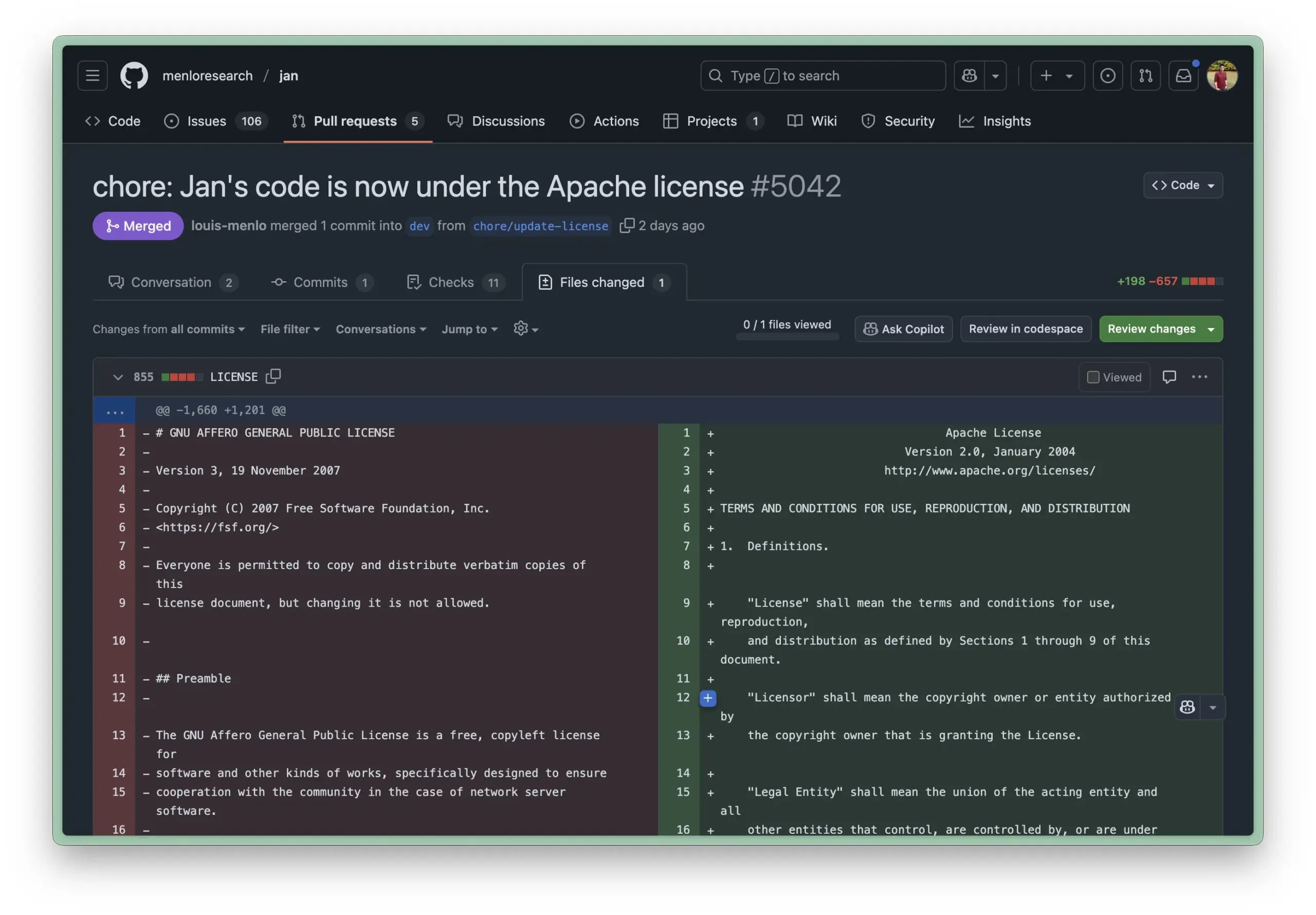Mark LICENSE file as Viewed
This screenshot has width=1316, height=915.
click(x=1113, y=377)
